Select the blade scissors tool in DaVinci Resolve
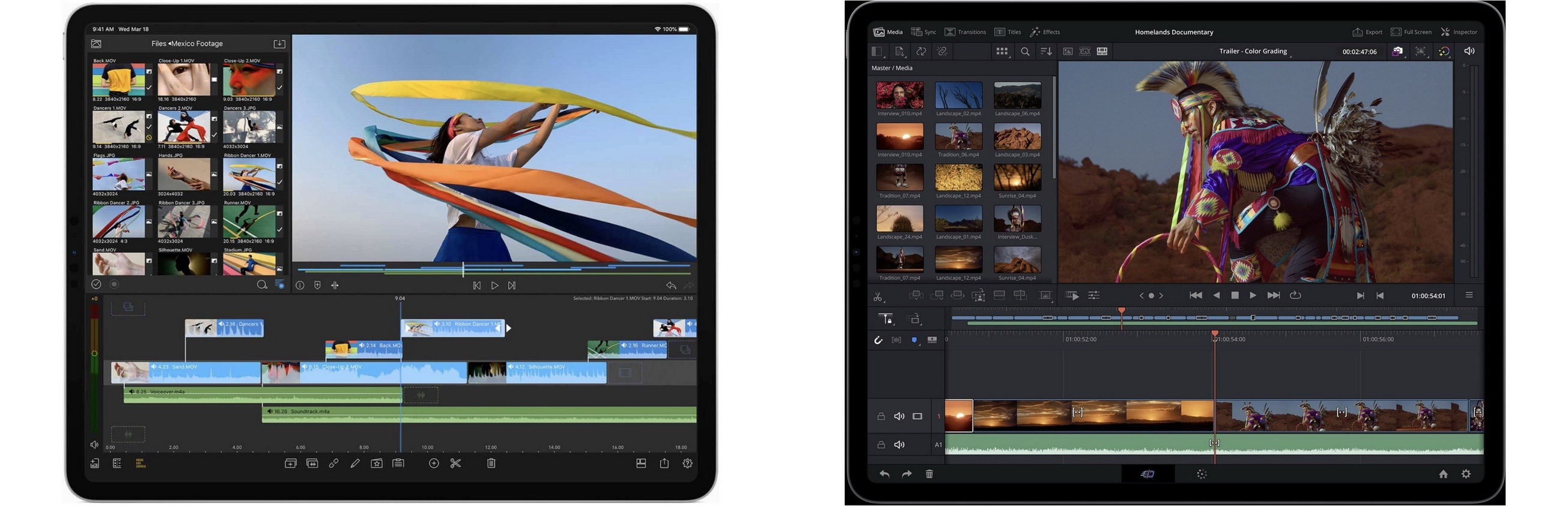This screenshot has height=506, width=1568. pyautogui.click(x=878, y=296)
